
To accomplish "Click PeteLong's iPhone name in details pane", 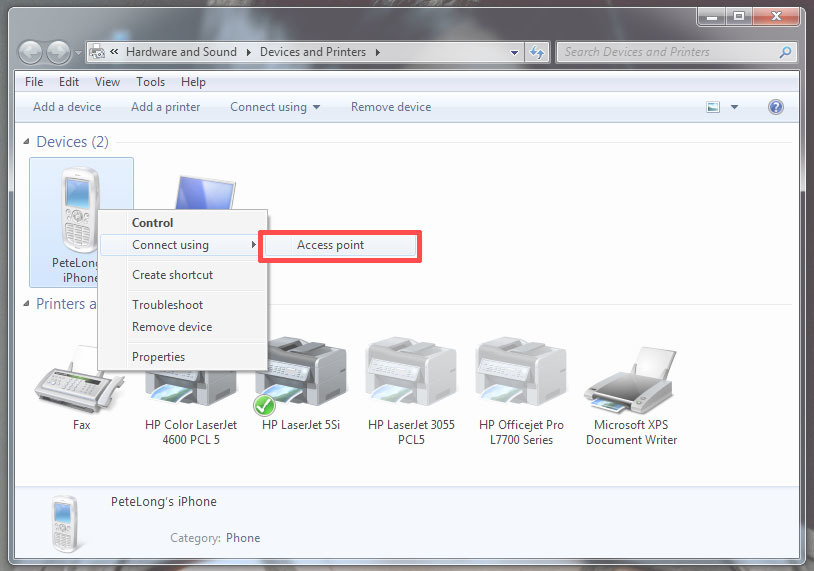I will [164, 501].
